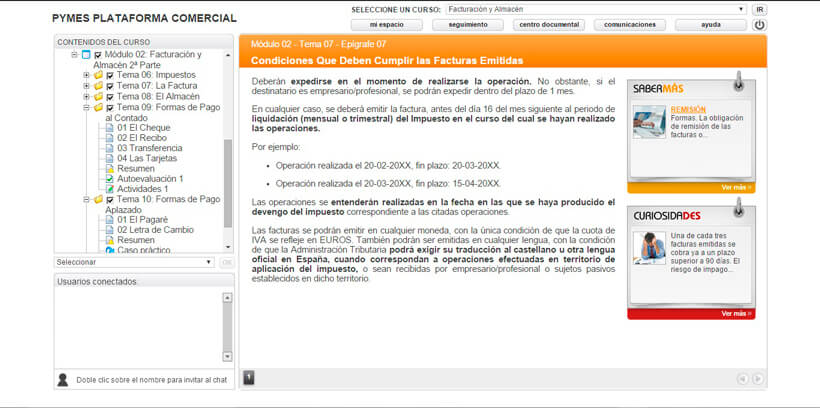Expand Tema 08: El Almacén node

(86, 97)
